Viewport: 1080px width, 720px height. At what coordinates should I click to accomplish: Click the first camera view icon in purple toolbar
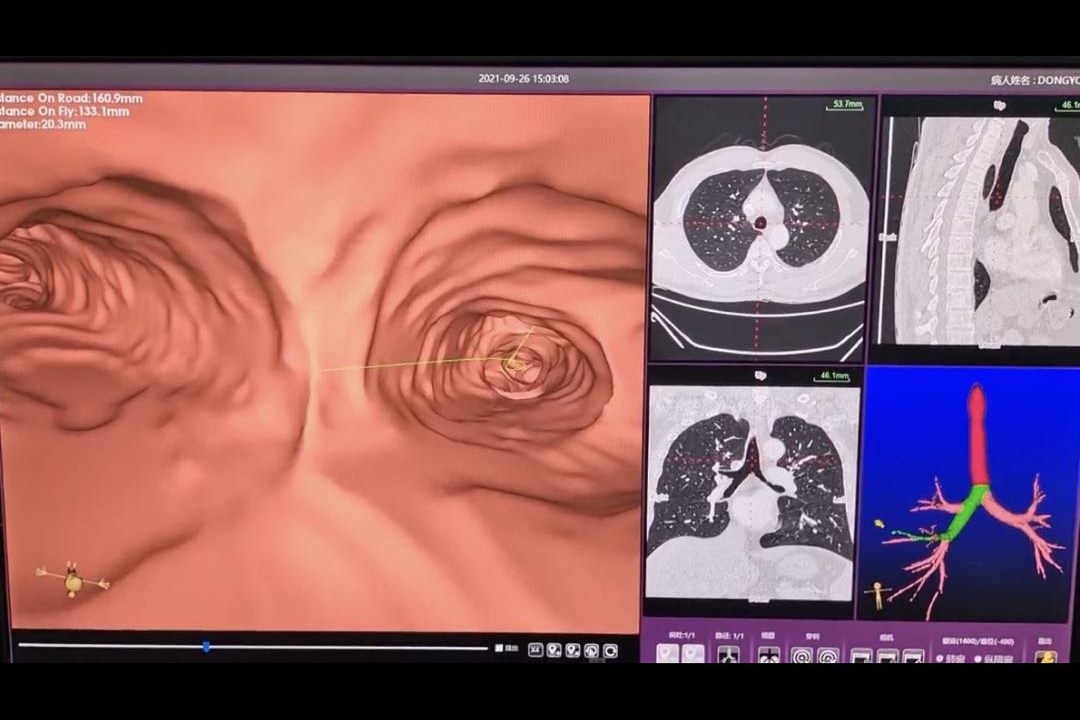coord(861,657)
